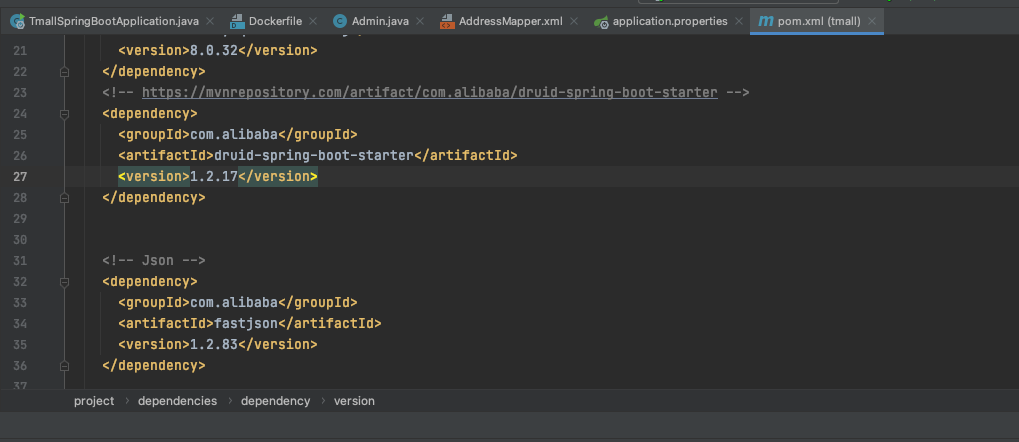This screenshot has width=1019, height=442.
Task: Close the Admin.java tab
Action: (420, 21)
